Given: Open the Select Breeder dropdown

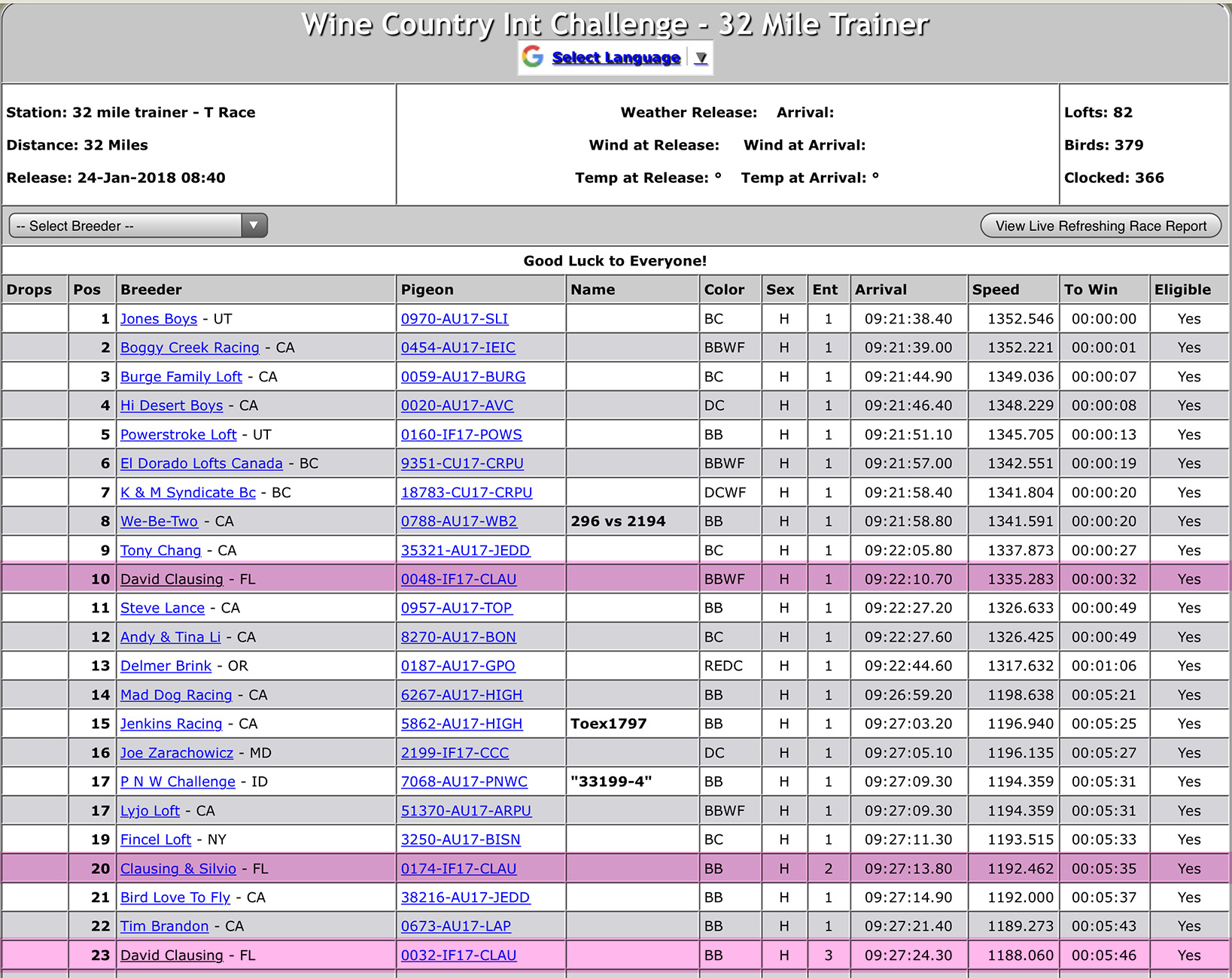Looking at the screenshot, I should point(126,226).
